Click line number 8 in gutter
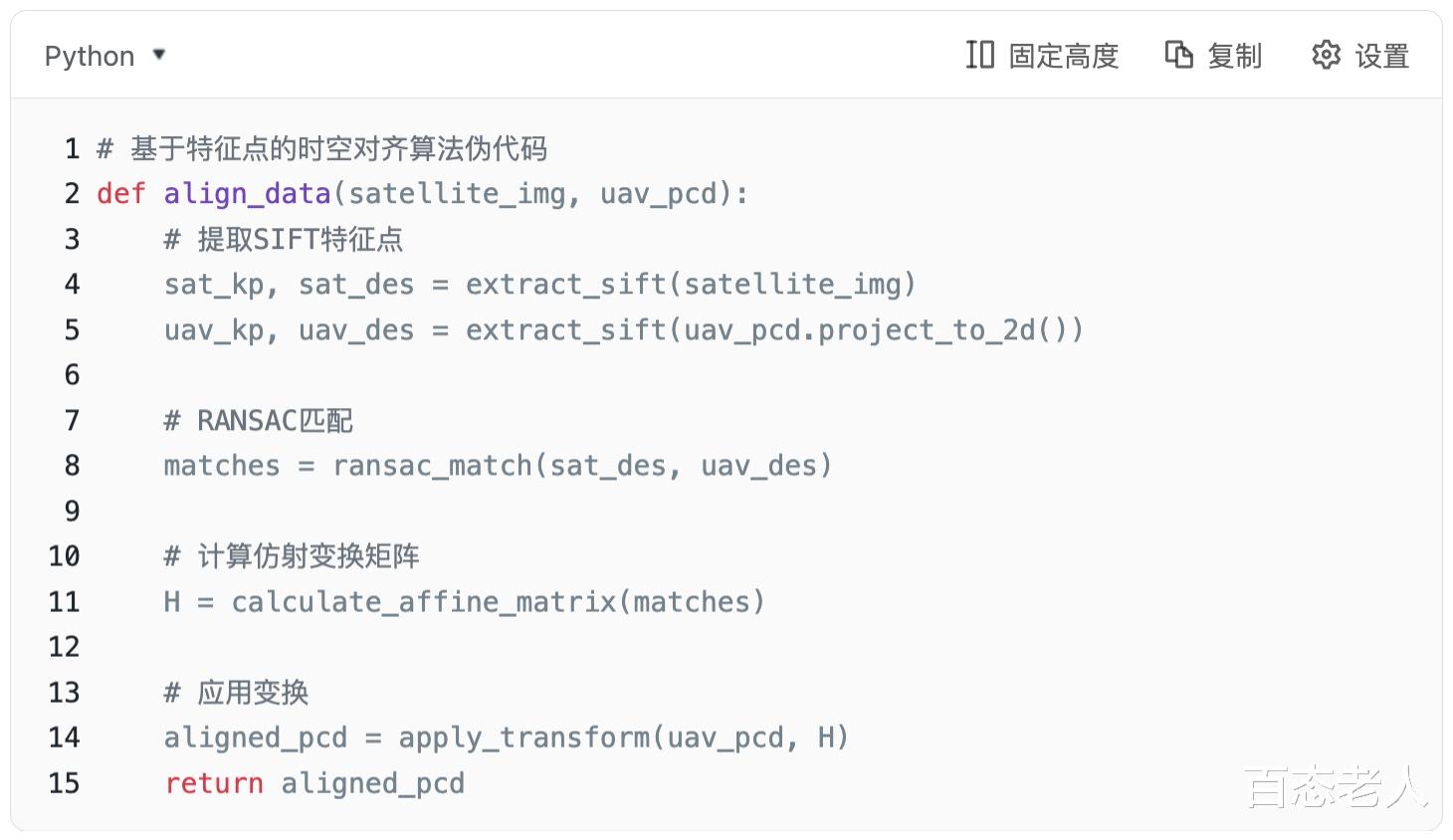The width and height of the screenshot is (1453, 840). 72,466
